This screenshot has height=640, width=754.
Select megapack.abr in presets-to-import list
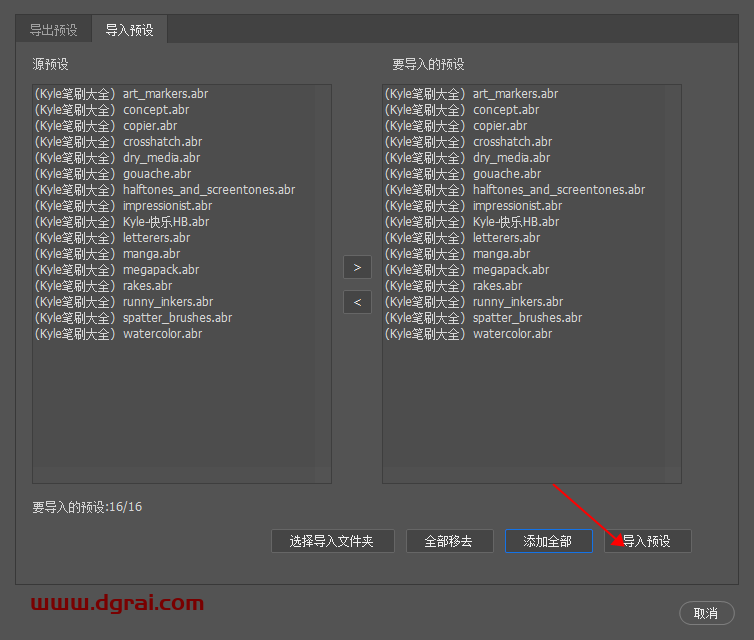pyautogui.click(x=467, y=270)
